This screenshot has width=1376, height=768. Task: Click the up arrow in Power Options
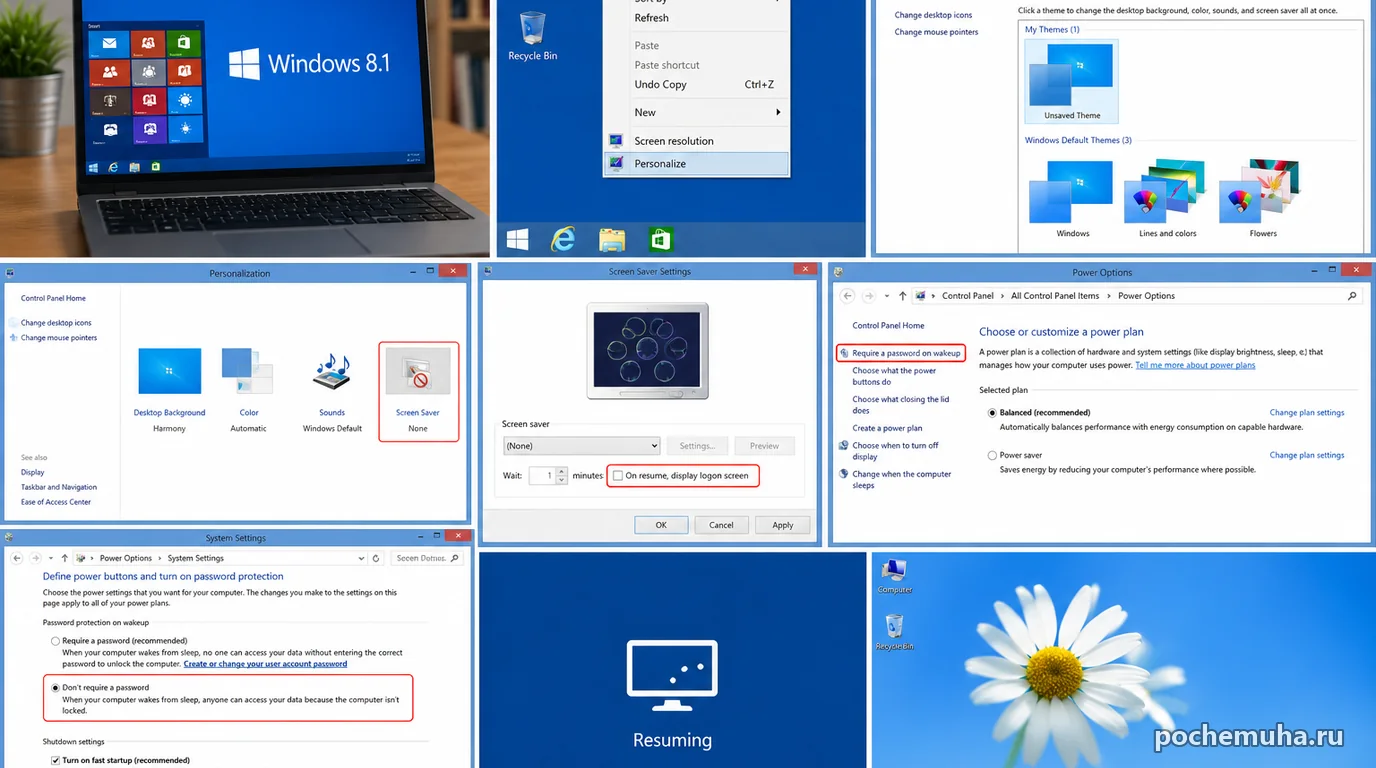point(902,296)
